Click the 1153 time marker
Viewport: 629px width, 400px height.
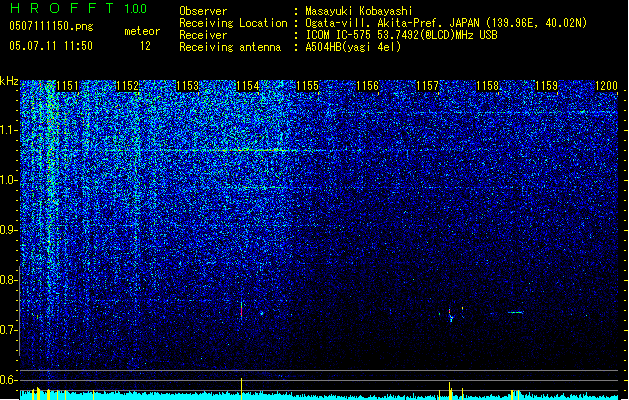[187, 86]
